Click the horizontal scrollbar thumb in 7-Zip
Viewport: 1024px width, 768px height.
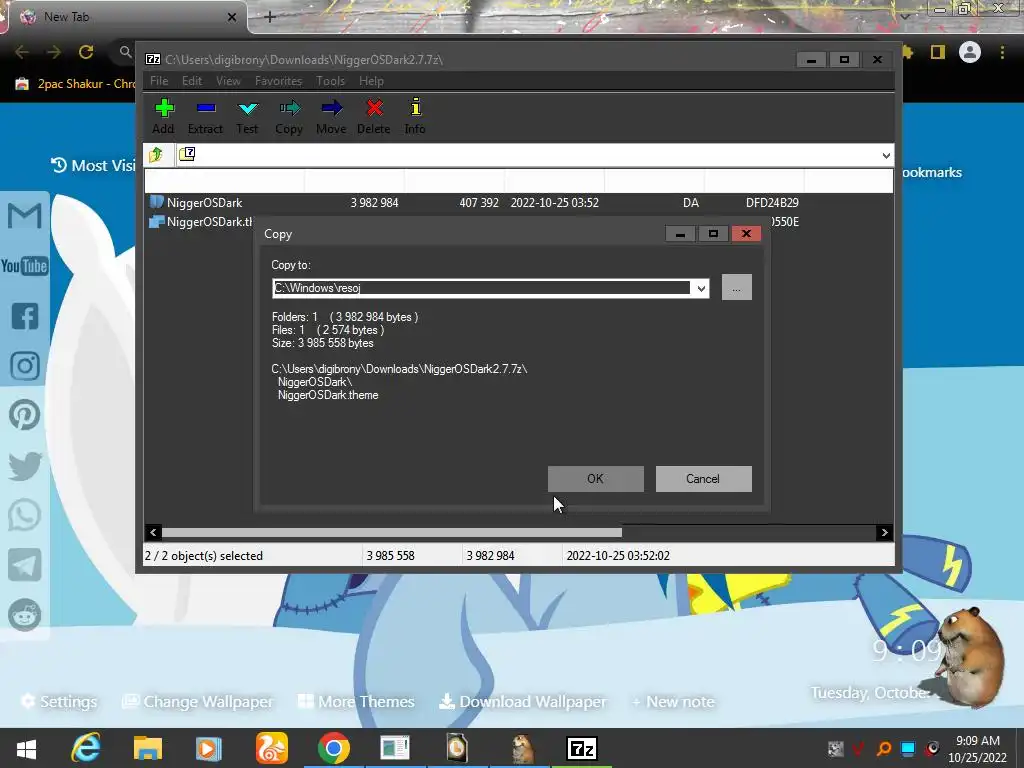[392, 532]
